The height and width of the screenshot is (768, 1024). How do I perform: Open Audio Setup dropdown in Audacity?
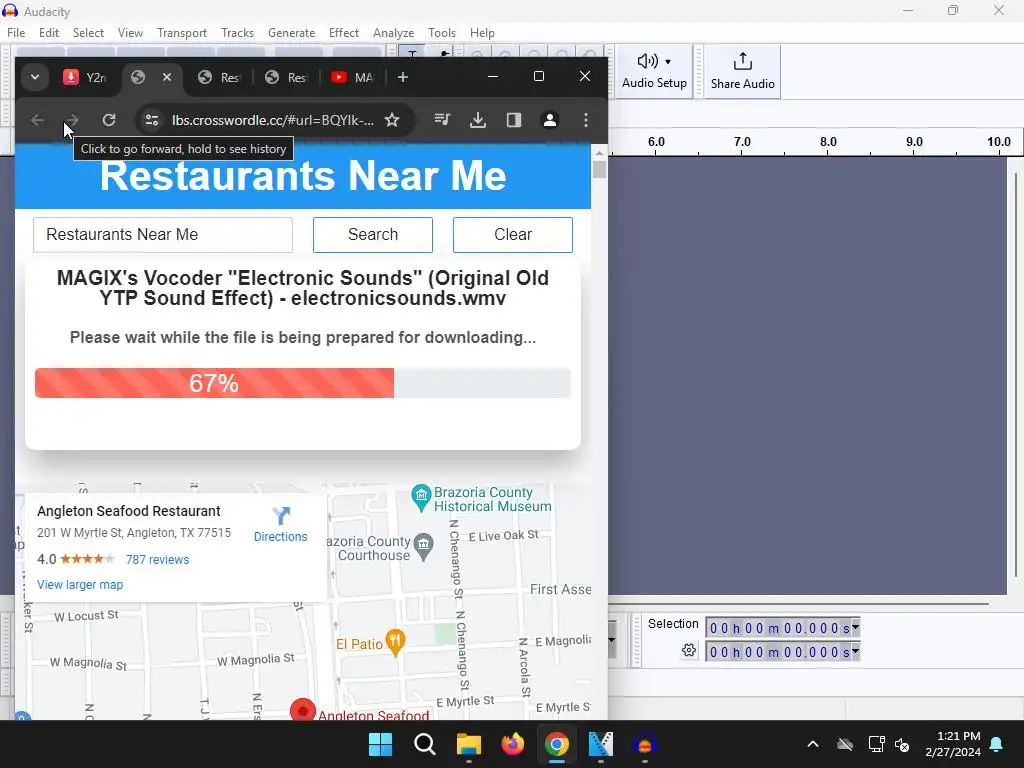pos(654,71)
